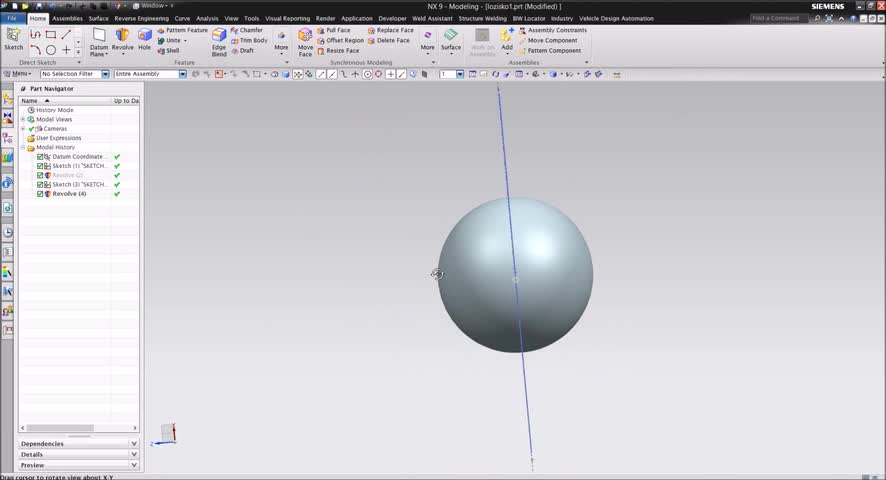Click Move Component button
The image size is (886, 480).
pyautogui.click(x=548, y=40)
